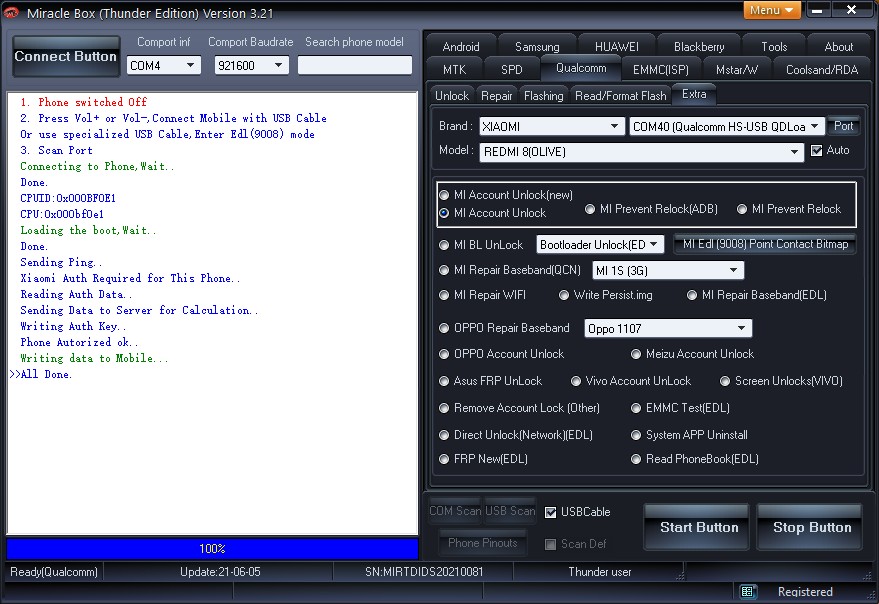The image size is (879, 604).
Task: Switch to the Samsung tab
Action: [x=537, y=47]
